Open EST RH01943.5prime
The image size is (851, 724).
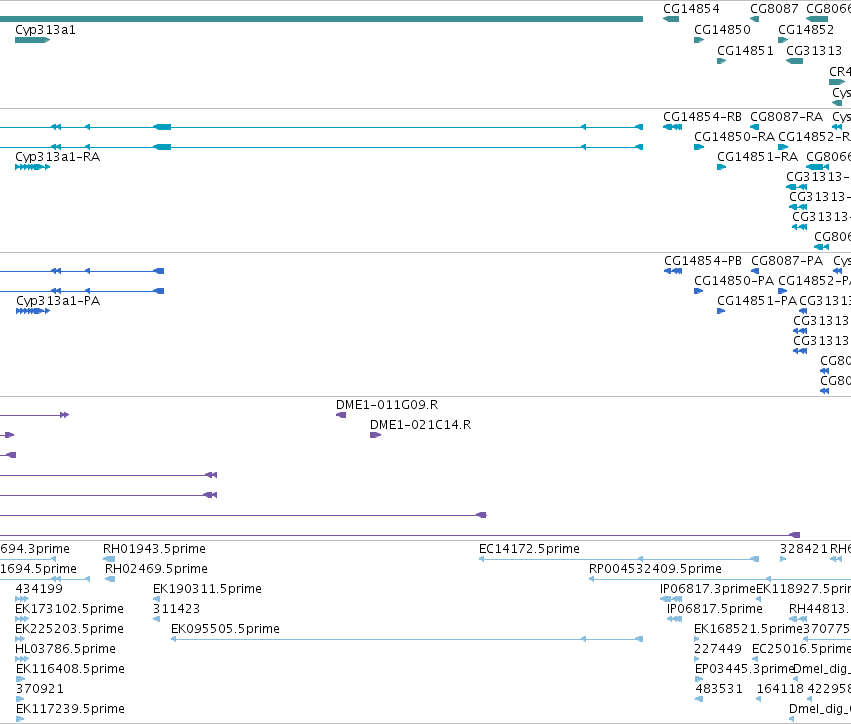[154, 549]
